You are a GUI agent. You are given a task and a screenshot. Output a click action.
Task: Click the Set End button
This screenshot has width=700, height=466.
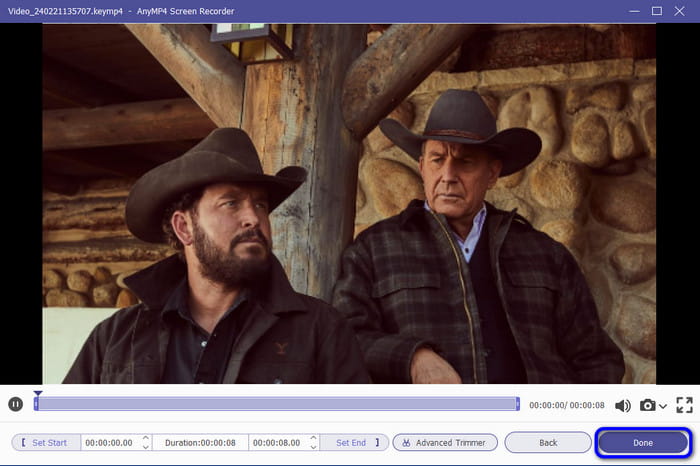(x=354, y=443)
